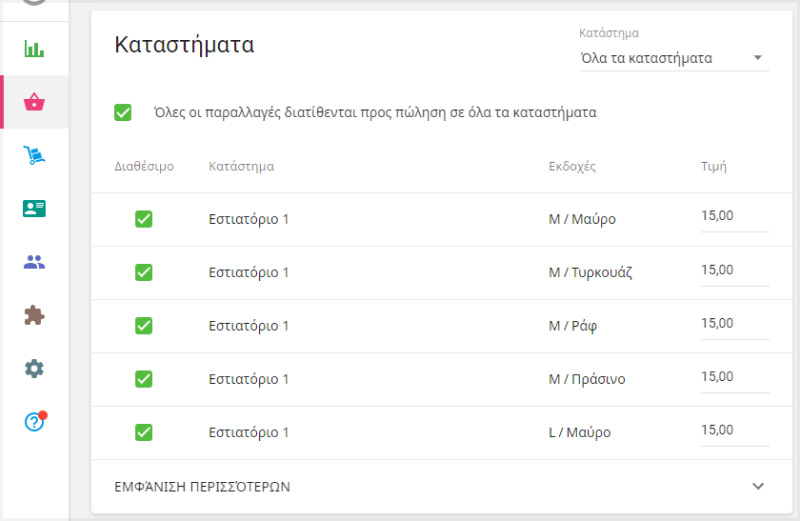Open the employees ID card icon
The width and height of the screenshot is (800, 521).
pyautogui.click(x=34, y=208)
